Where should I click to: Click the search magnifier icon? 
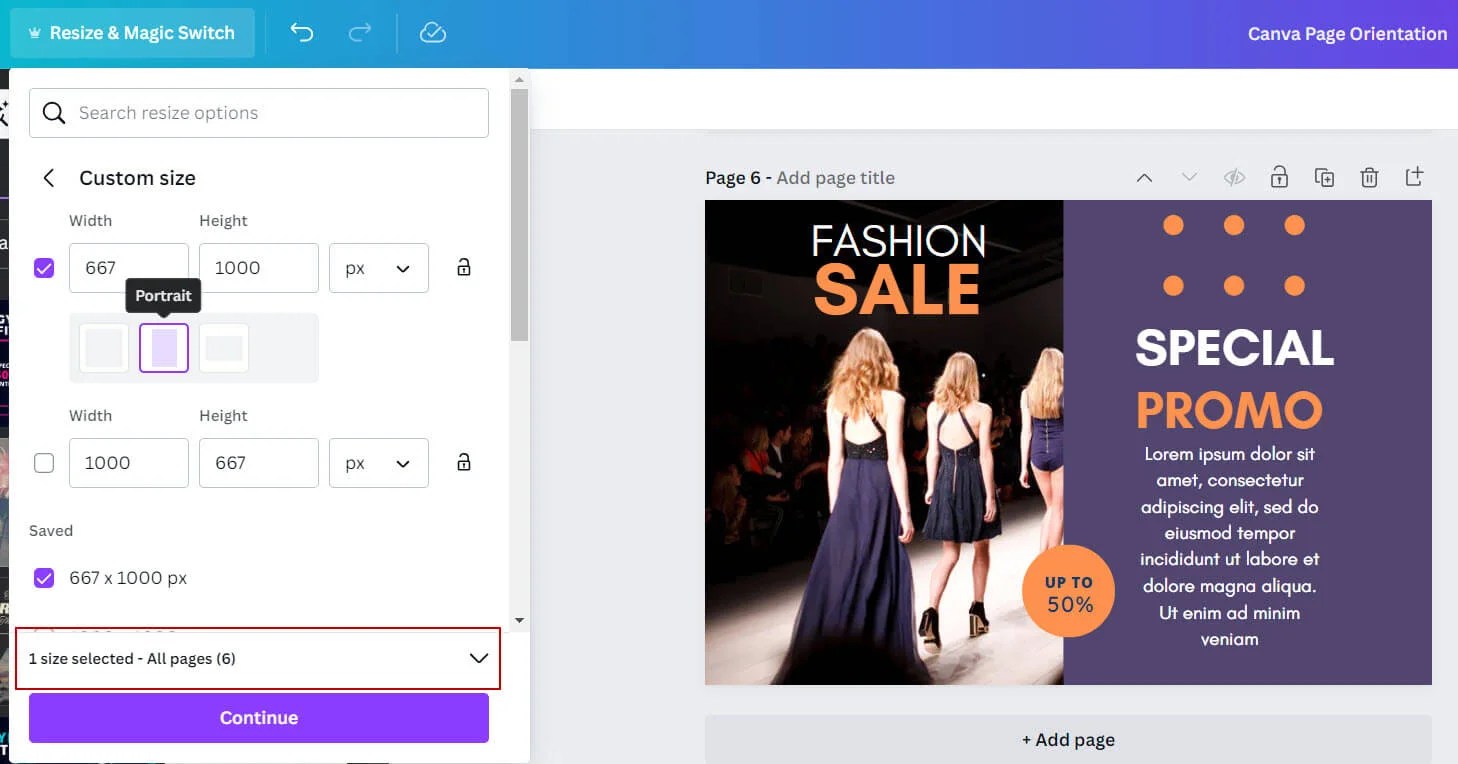54,113
